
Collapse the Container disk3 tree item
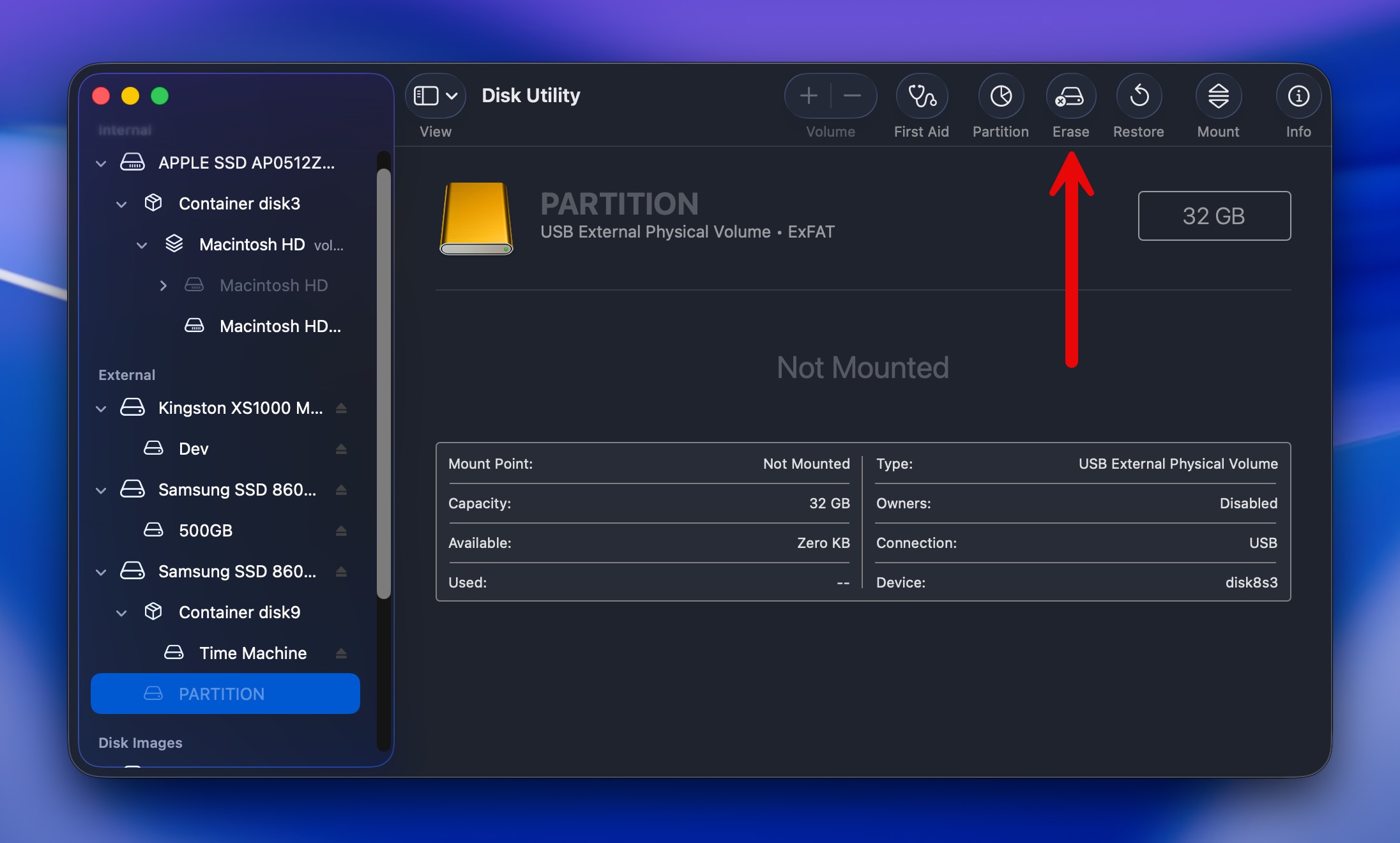coord(122,203)
